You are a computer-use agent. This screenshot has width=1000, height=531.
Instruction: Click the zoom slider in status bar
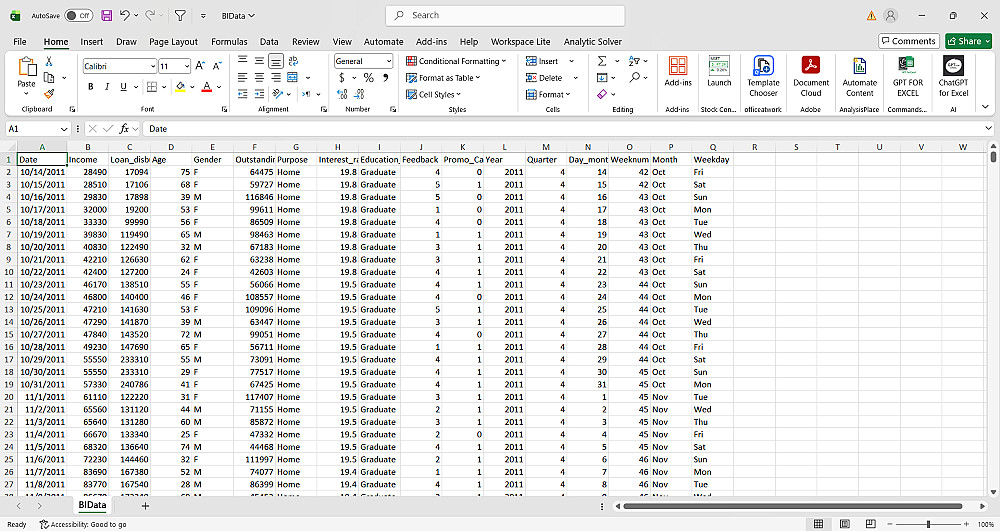coord(930,524)
